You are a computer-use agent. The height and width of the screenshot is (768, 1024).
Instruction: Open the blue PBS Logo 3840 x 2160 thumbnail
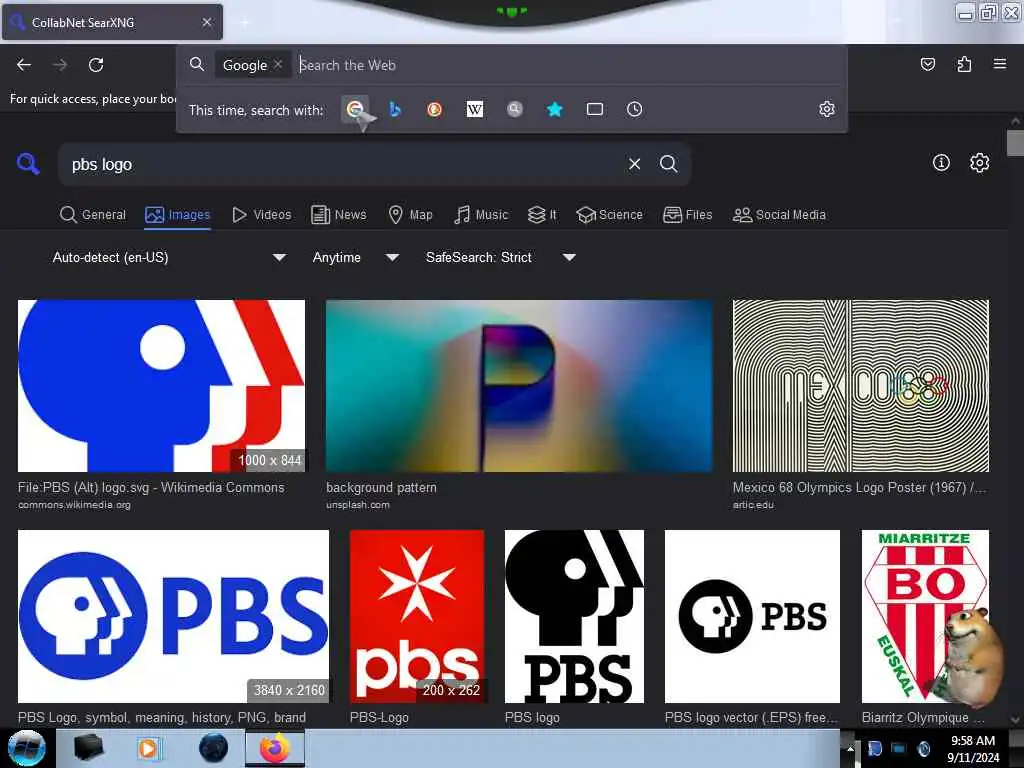coord(173,616)
